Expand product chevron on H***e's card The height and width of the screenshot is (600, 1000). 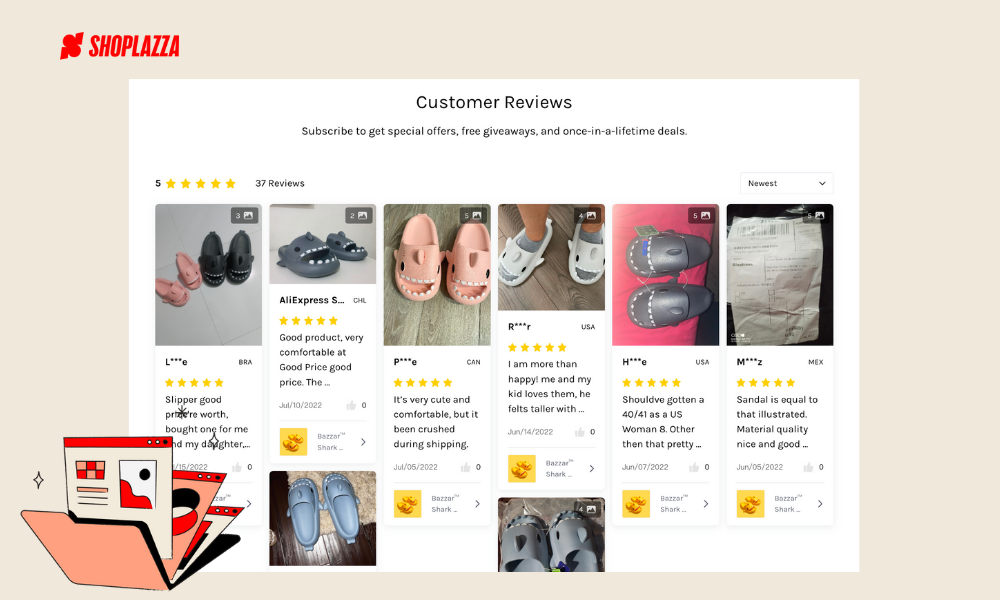tap(706, 503)
